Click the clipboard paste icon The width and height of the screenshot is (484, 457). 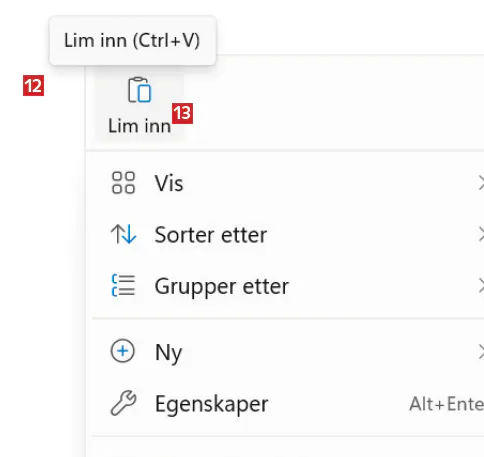point(139,90)
